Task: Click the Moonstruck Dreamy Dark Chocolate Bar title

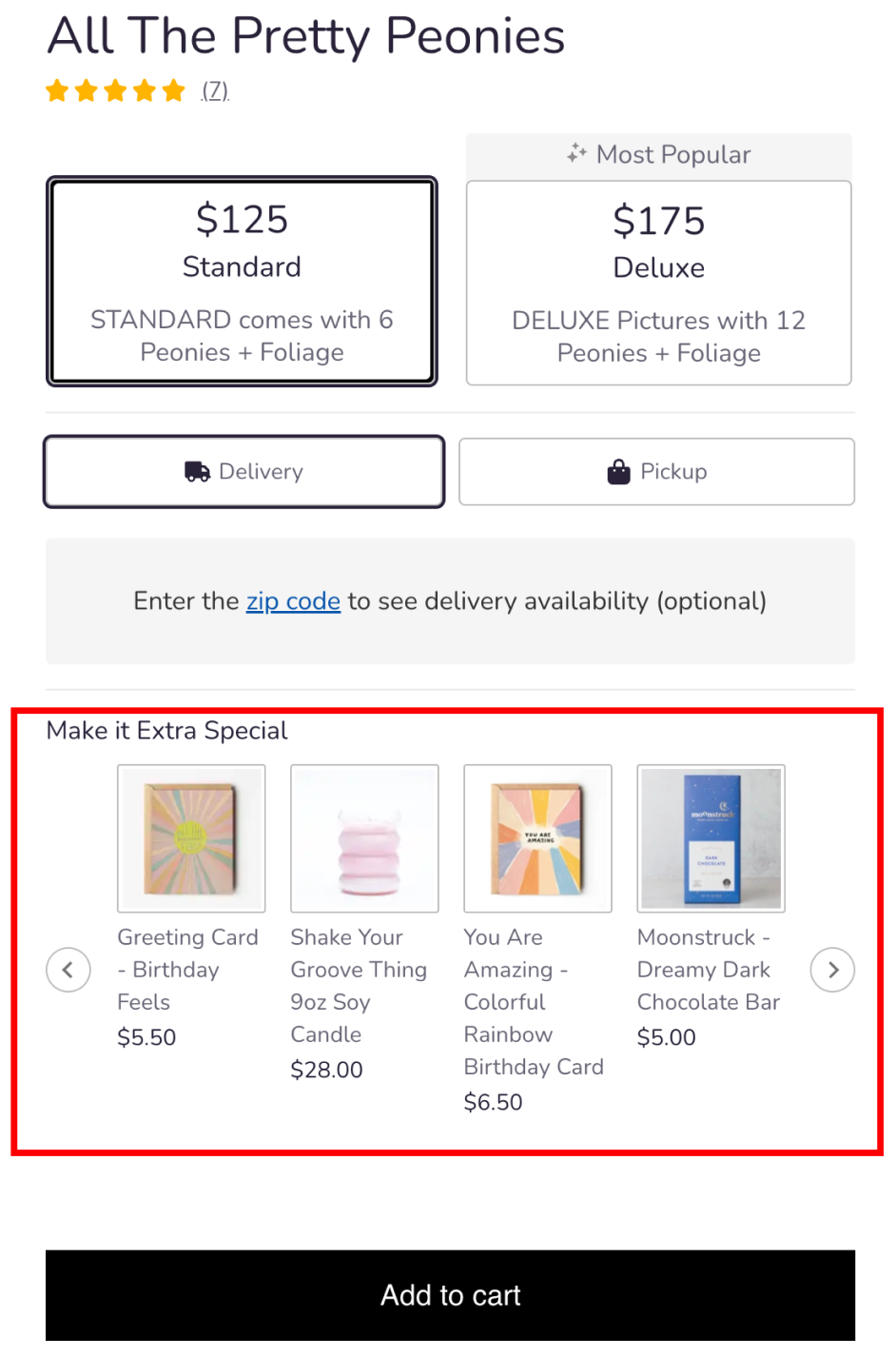Action: click(x=709, y=970)
